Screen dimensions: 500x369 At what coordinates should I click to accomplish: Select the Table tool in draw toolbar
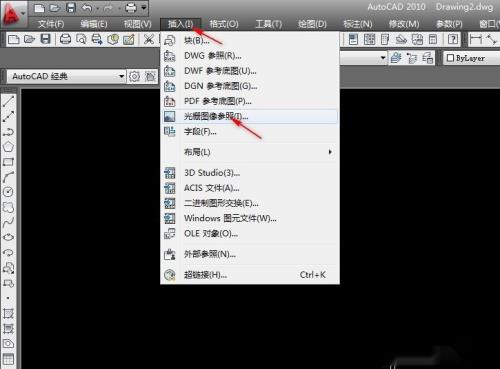(x=8, y=359)
